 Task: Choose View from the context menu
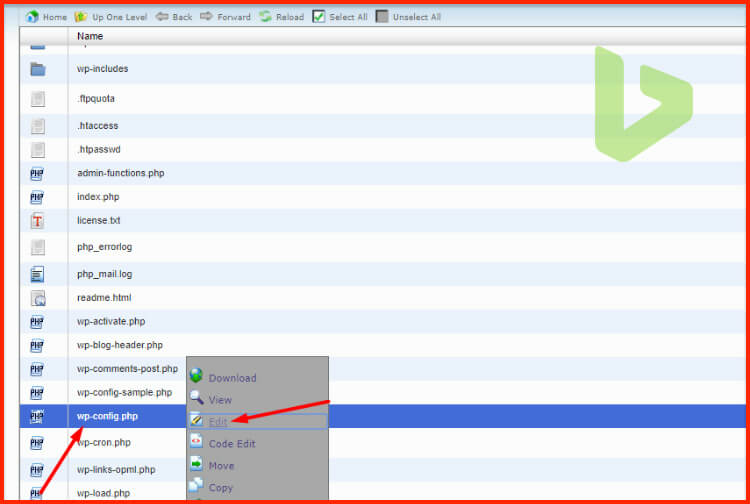coord(220,400)
